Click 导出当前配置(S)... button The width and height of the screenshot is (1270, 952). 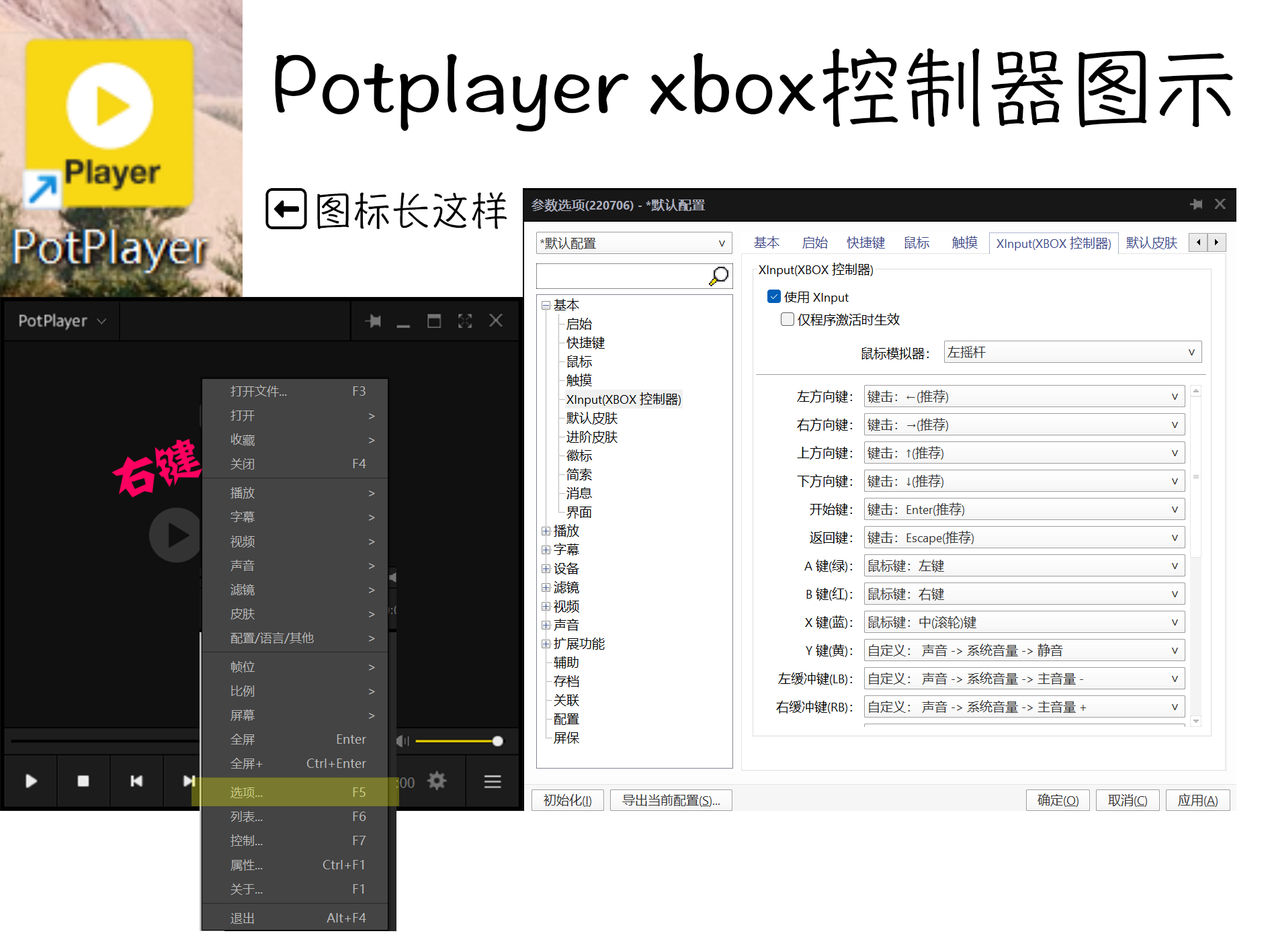click(671, 800)
